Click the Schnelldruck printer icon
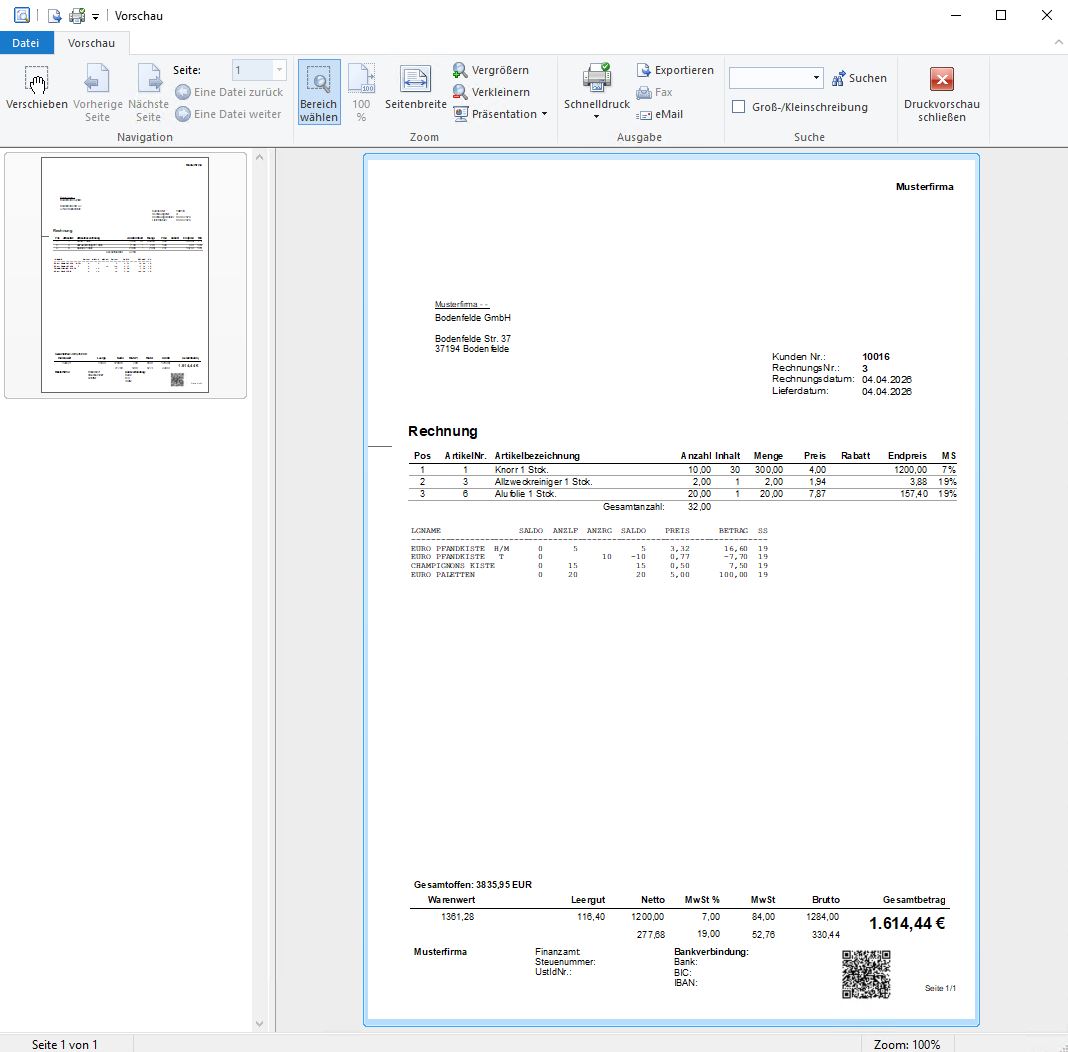 (597, 78)
